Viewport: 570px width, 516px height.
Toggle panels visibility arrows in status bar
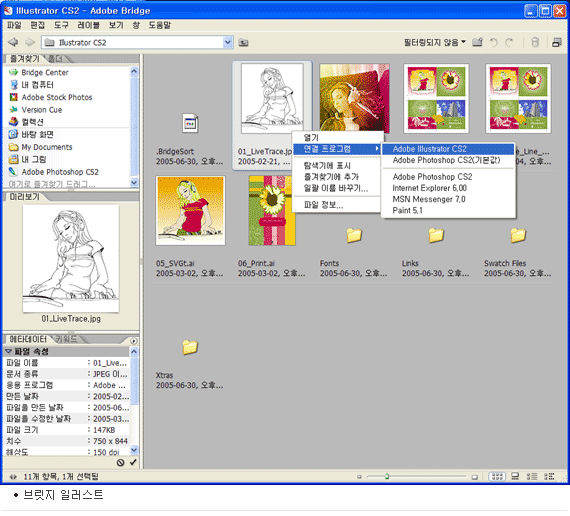click(x=13, y=477)
